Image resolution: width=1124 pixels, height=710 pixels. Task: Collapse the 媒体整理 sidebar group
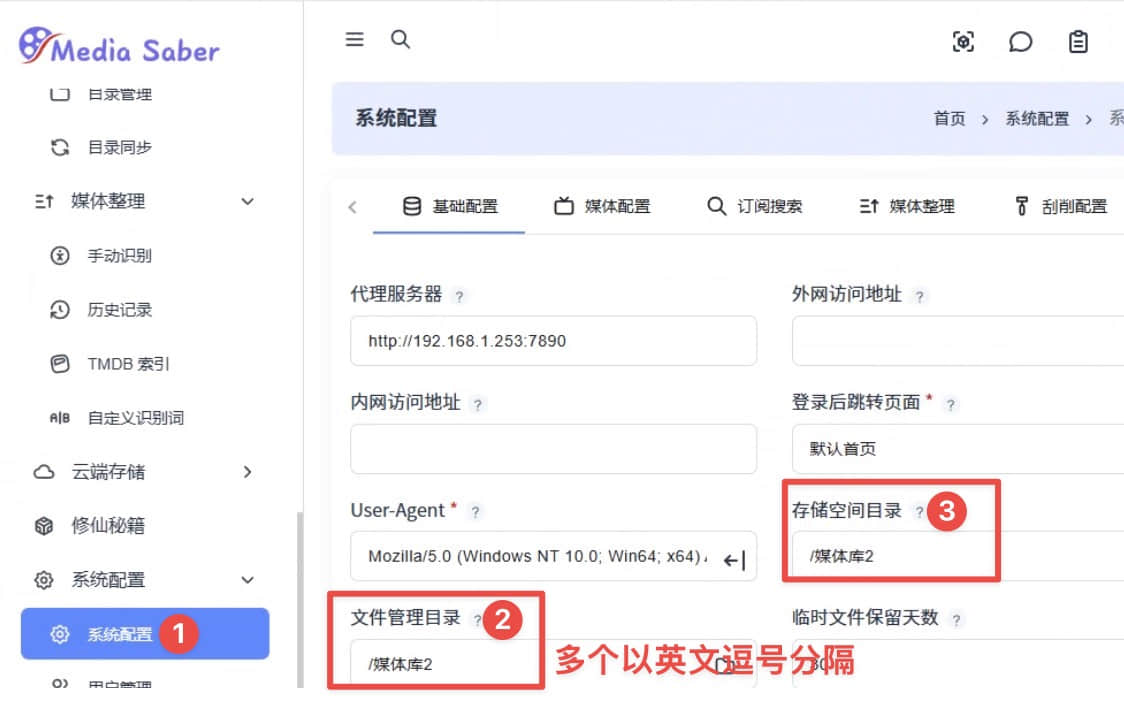pos(248,202)
